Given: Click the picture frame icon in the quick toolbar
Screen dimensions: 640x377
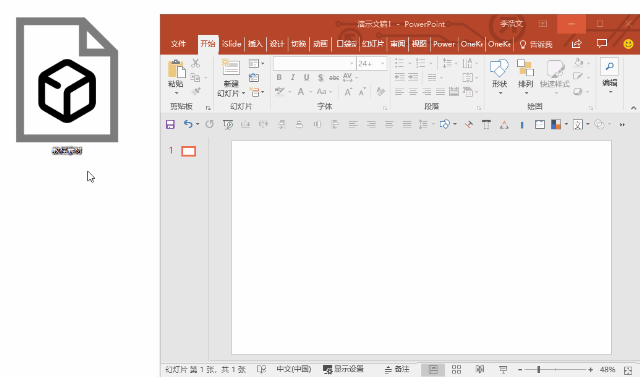Looking at the screenshot, I should coord(540,124).
